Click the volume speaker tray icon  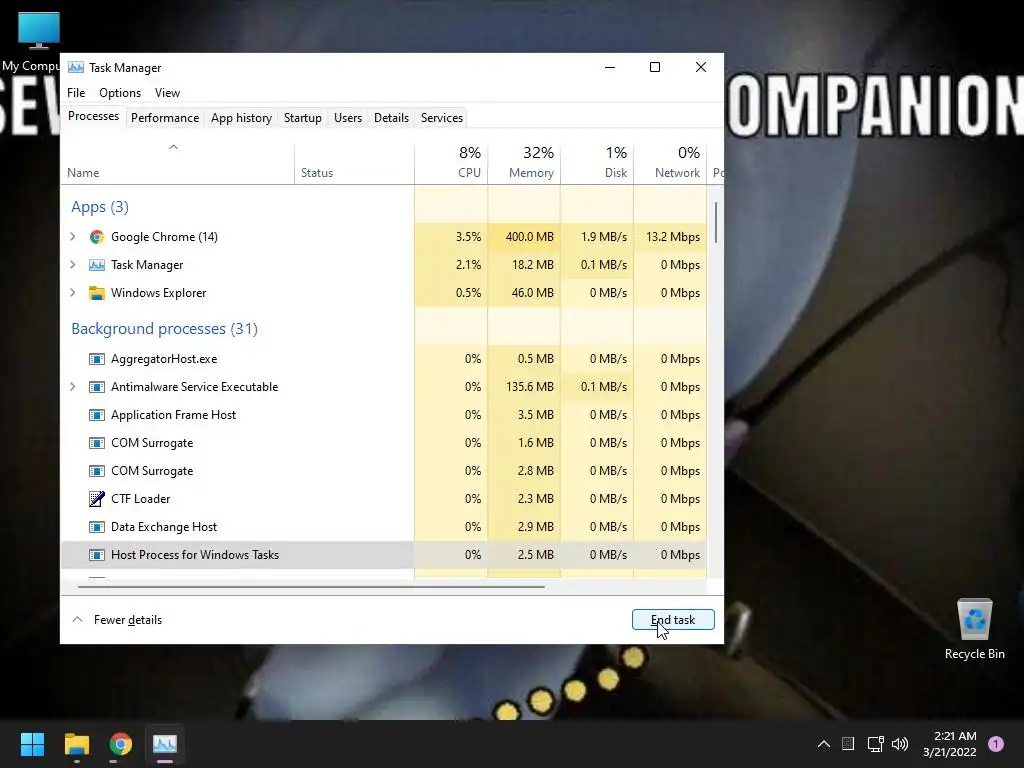[900, 744]
